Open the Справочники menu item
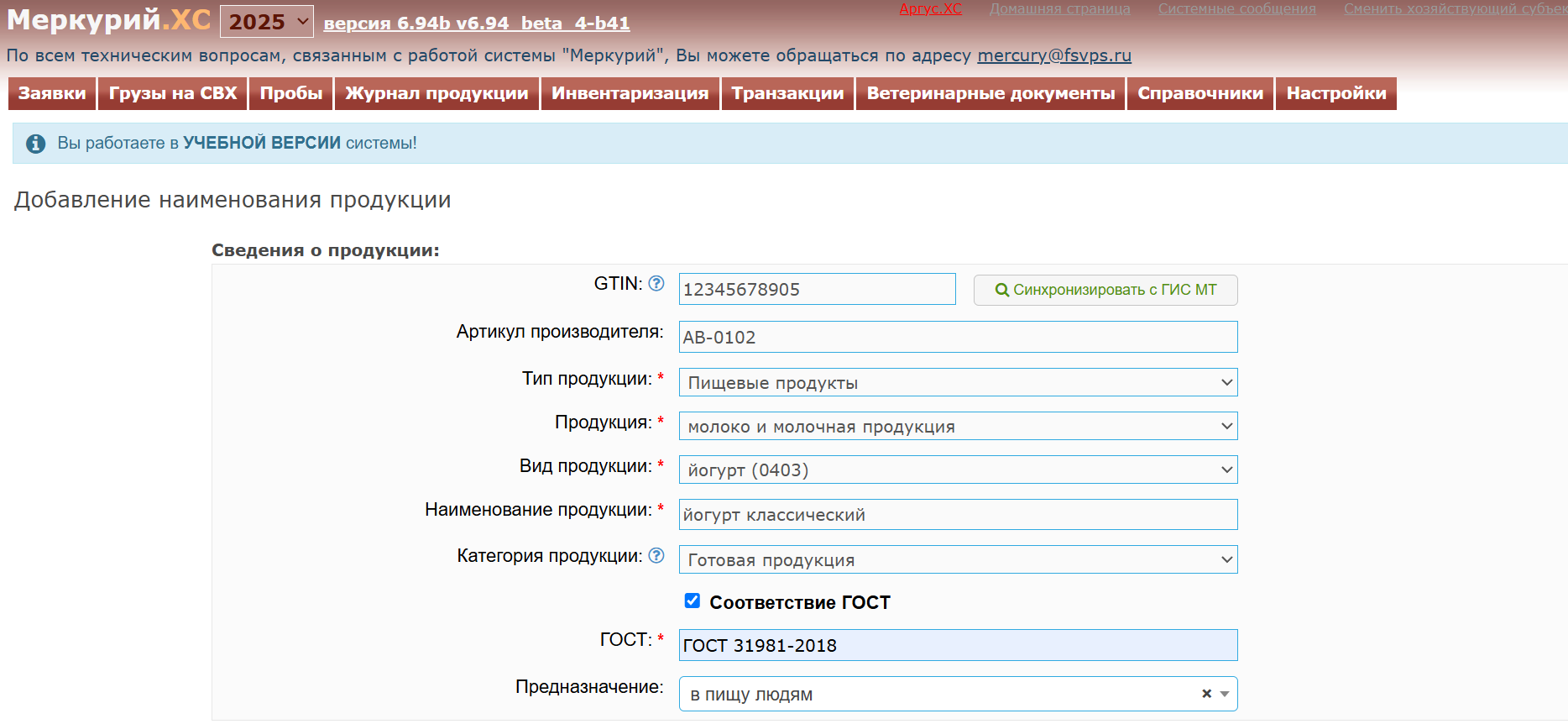 [1200, 93]
